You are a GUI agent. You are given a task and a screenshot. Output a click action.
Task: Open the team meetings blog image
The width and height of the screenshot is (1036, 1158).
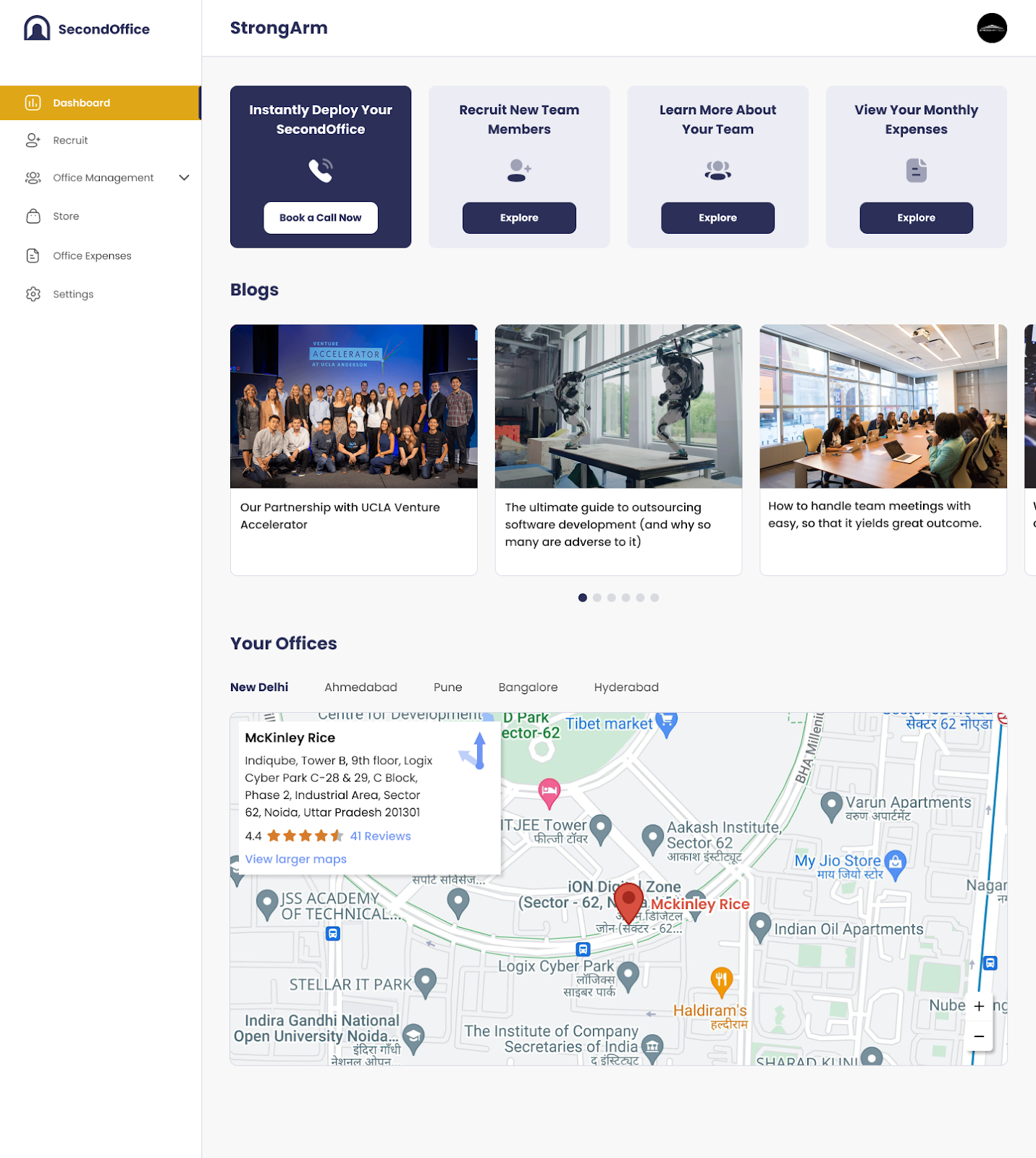click(x=883, y=406)
